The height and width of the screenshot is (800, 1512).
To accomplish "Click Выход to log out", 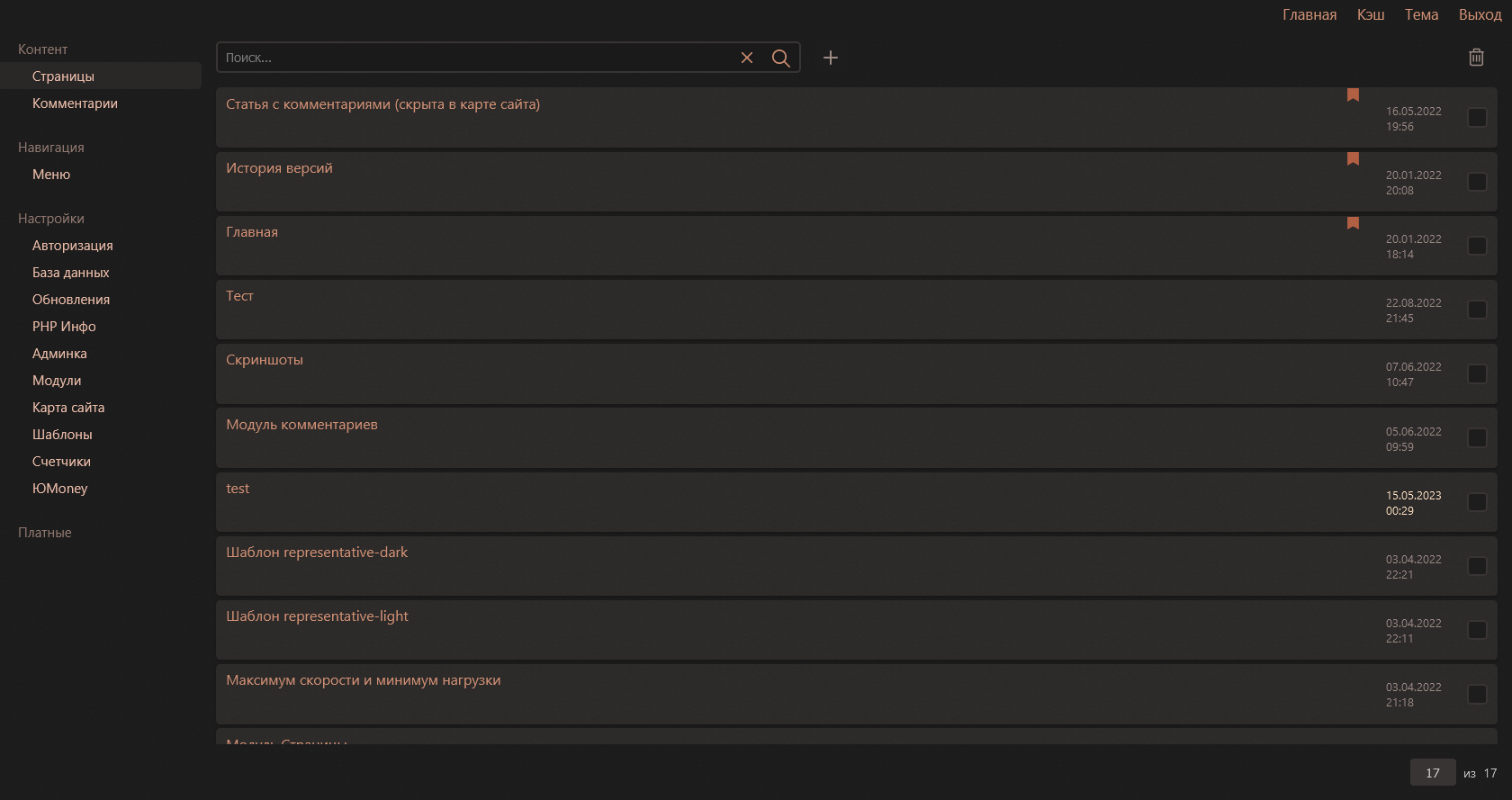I will click(1480, 14).
